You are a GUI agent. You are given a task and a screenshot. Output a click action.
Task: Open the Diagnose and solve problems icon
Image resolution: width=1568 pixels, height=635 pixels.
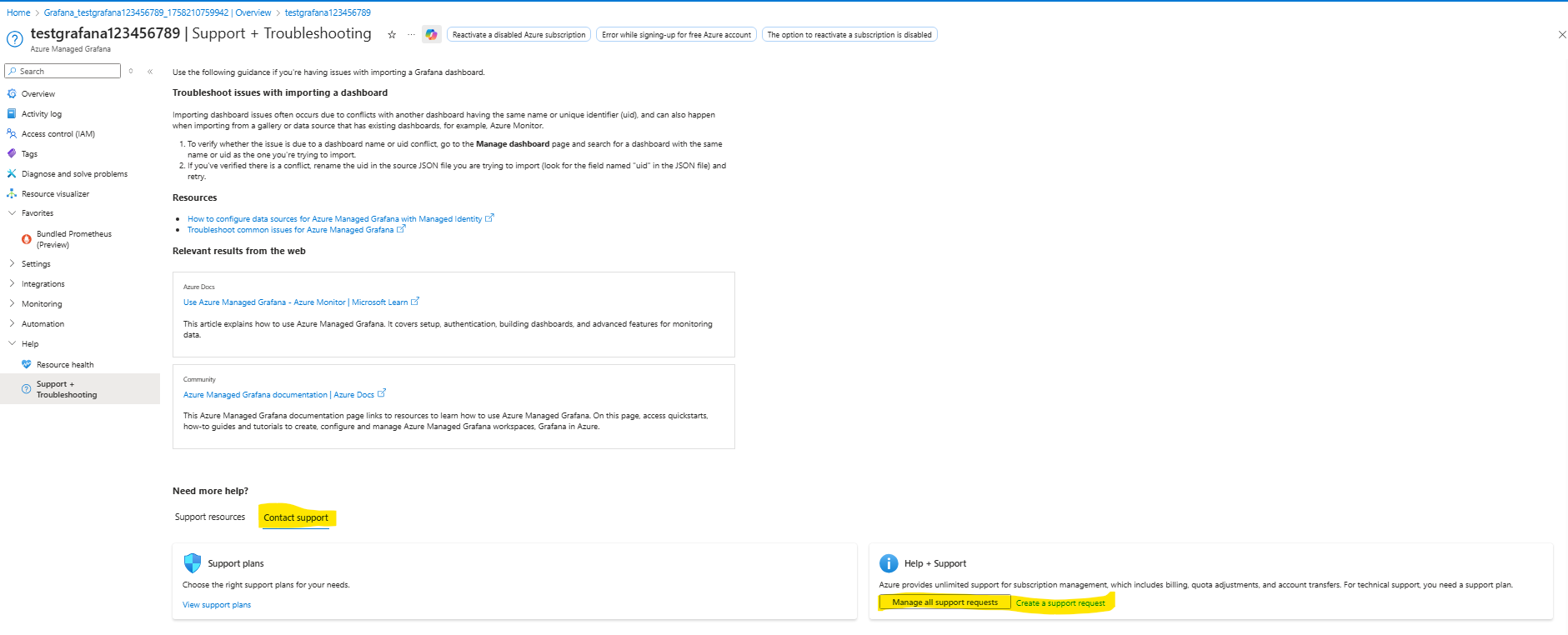click(12, 174)
